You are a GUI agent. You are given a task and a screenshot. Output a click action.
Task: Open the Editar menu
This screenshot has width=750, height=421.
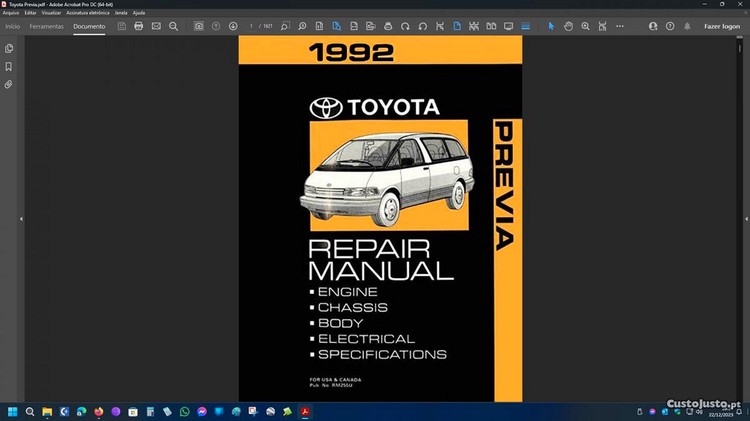31,13
